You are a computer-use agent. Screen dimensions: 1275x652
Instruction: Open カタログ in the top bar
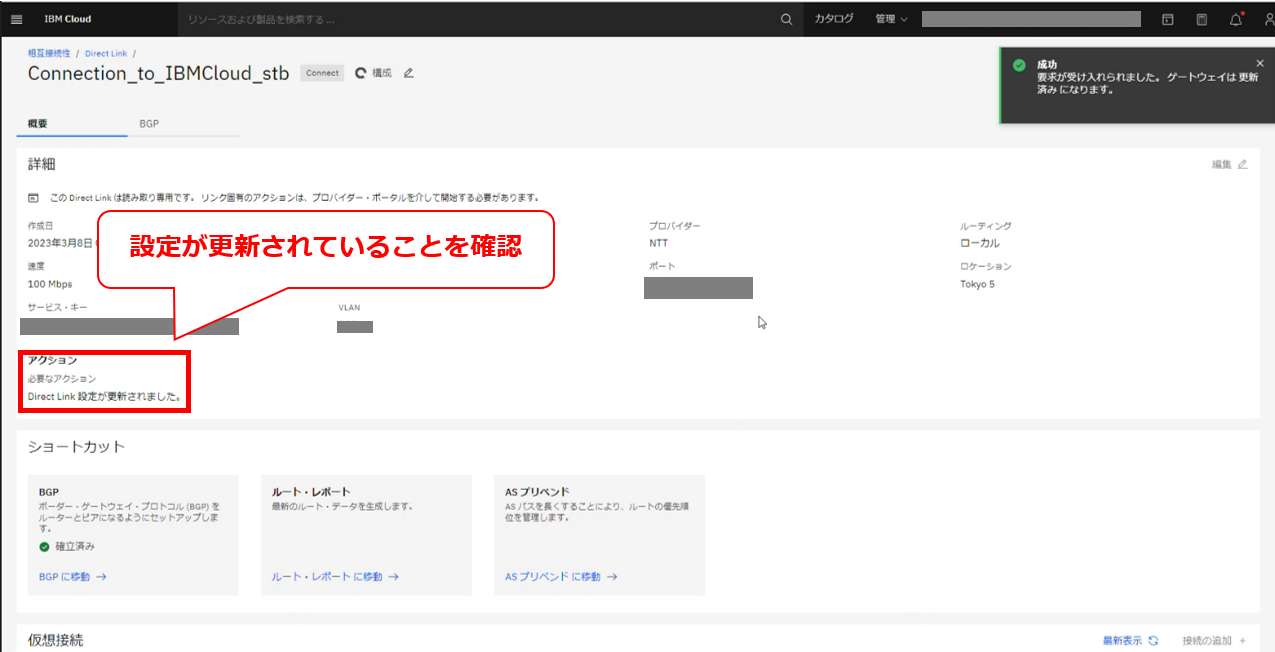833,19
